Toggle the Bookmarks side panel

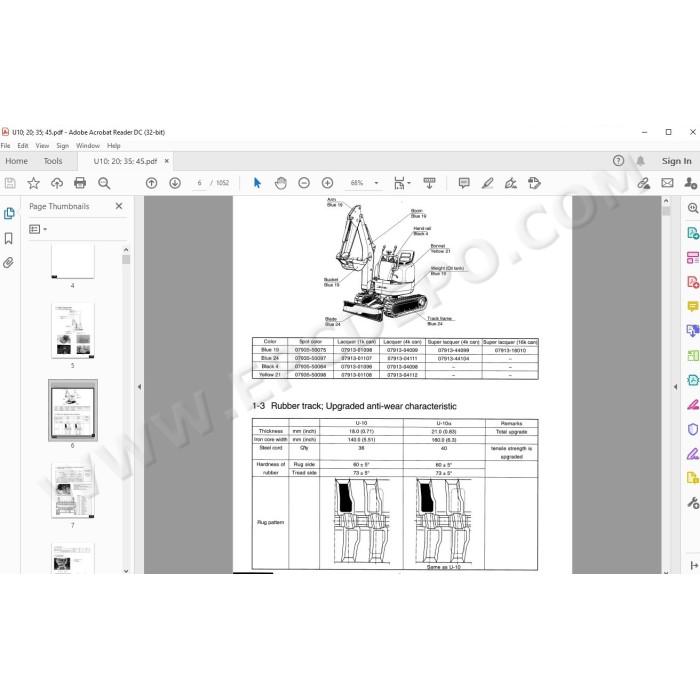point(8,238)
